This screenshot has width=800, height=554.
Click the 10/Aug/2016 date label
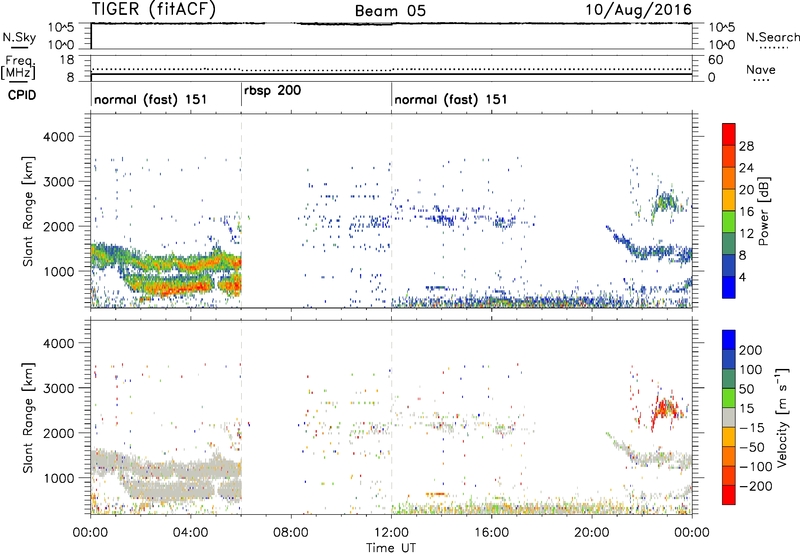click(638, 10)
